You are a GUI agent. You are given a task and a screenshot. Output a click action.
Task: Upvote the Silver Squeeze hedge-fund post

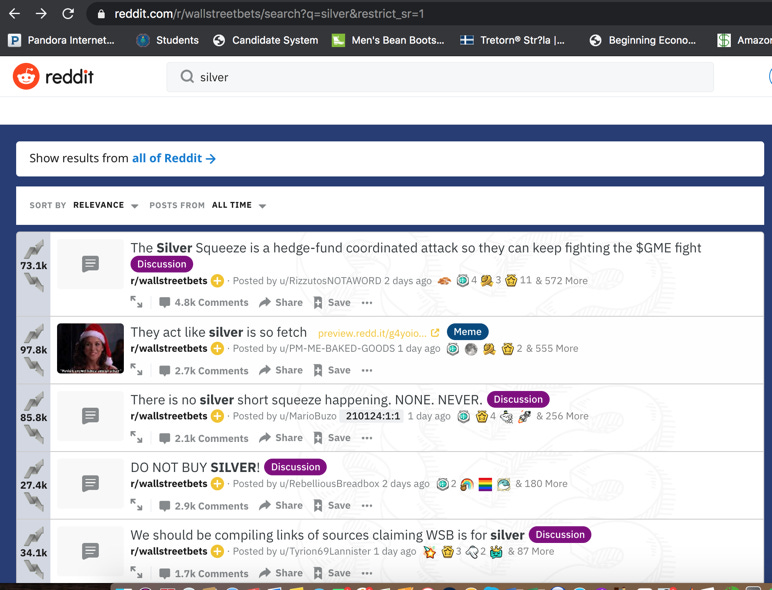coord(34,249)
